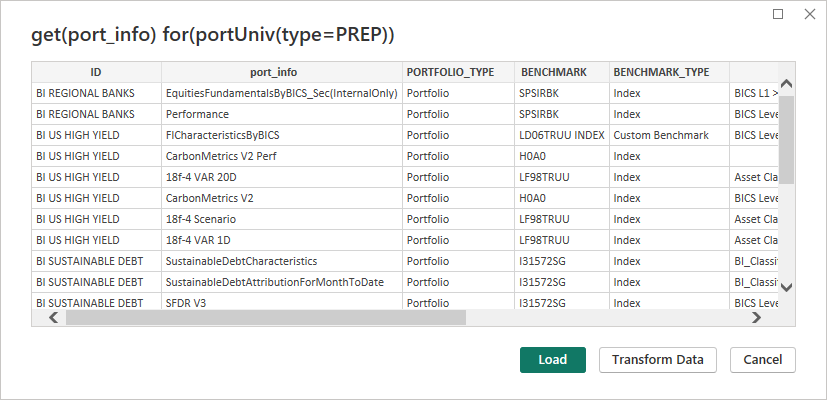Click BI REGIONAL BANKS in the Performance row
827x400 pixels.
97,114
